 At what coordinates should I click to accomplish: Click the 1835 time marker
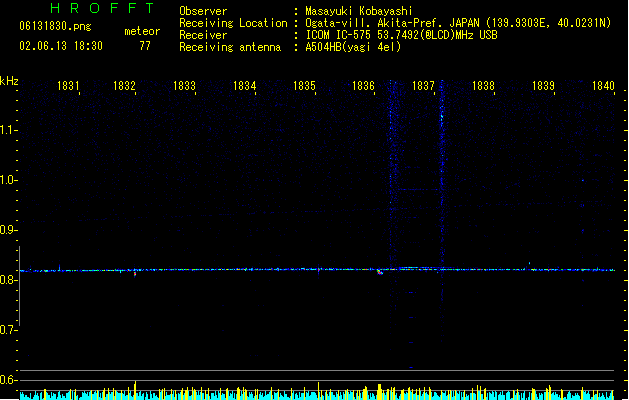(x=304, y=86)
